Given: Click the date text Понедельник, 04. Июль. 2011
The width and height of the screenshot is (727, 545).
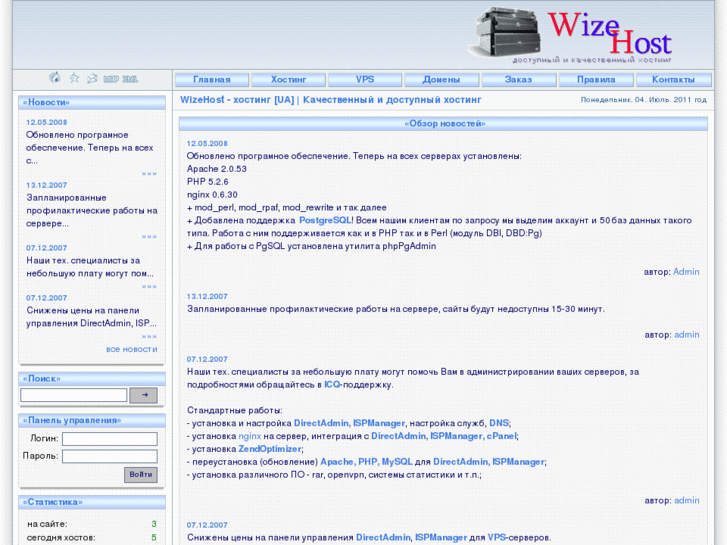Looking at the screenshot, I should (x=644, y=100).
